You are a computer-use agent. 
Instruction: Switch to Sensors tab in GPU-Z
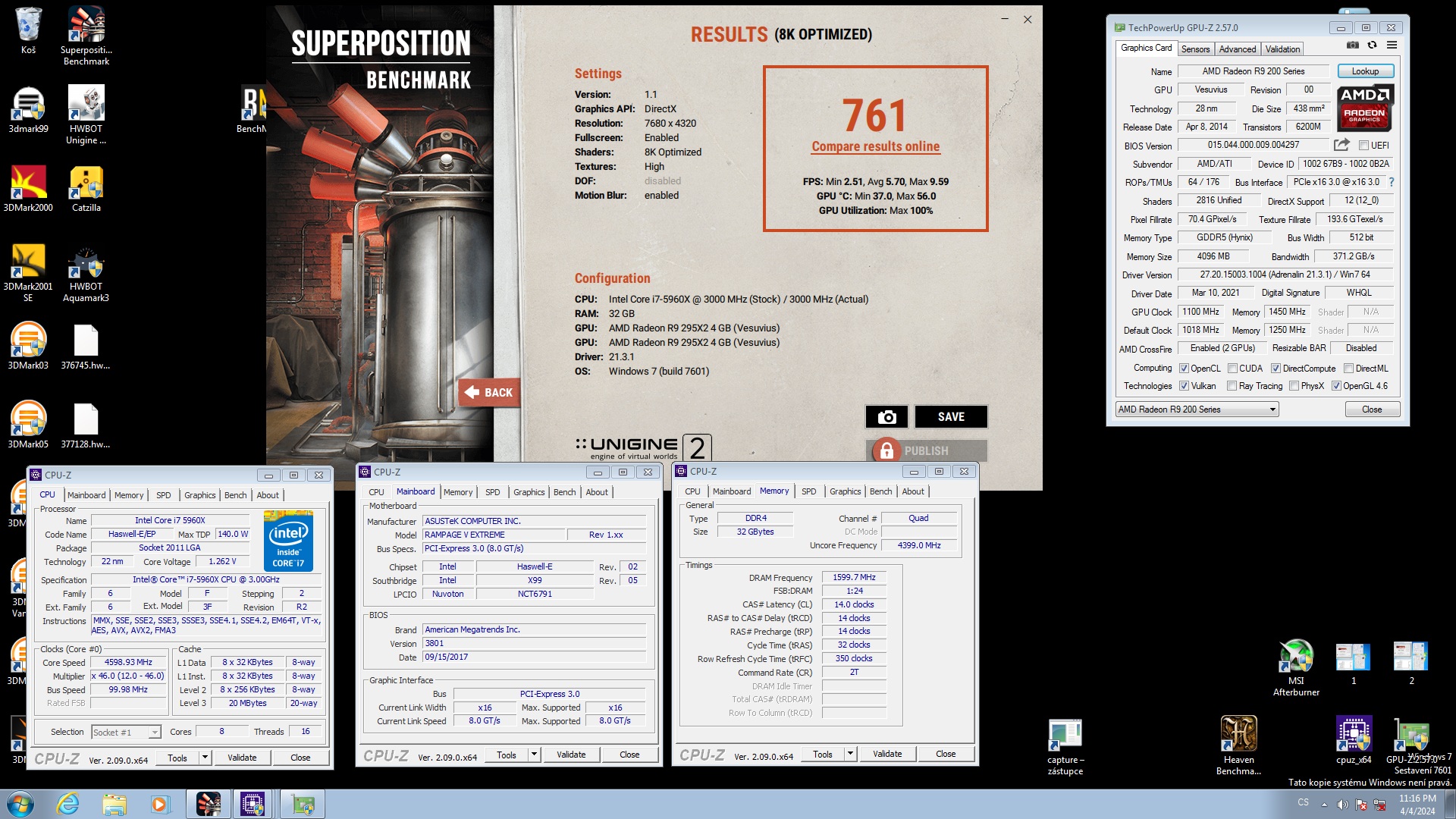click(1195, 49)
